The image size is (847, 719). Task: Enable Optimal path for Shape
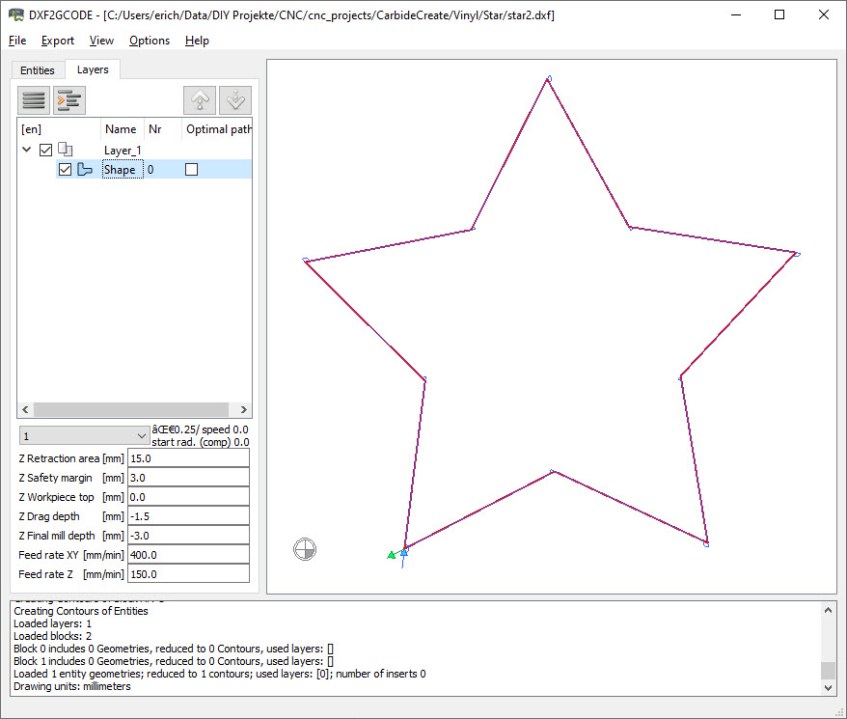pyautogui.click(x=192, y=170)
